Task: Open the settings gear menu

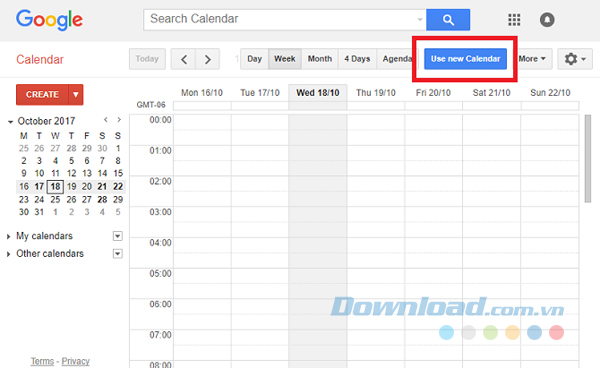Action: [x=575, y=59]
